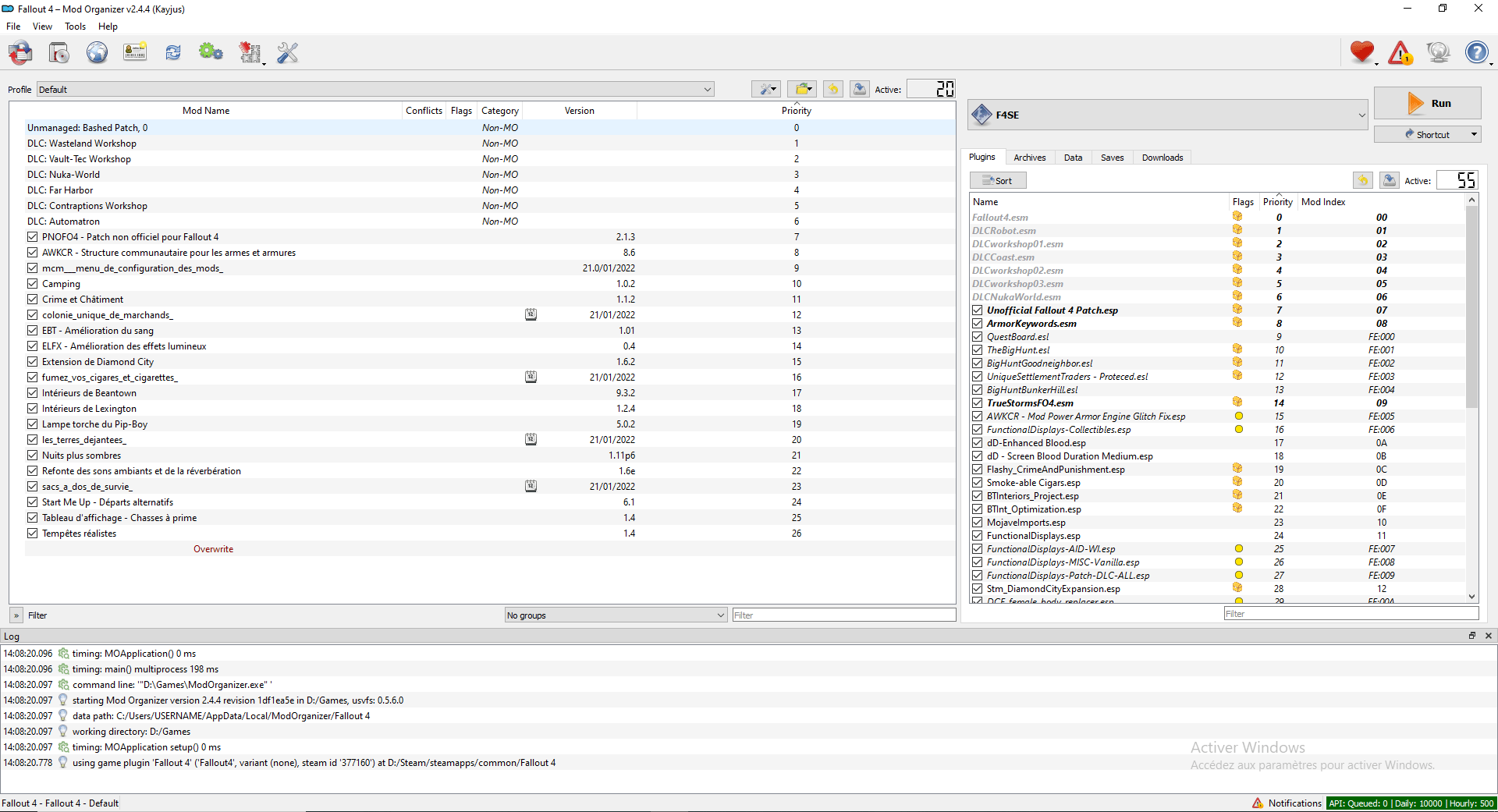This screenshot has height=812, width=1498.
Task: Expand the F4SE executable dropdown
Action: (1168, 115)
